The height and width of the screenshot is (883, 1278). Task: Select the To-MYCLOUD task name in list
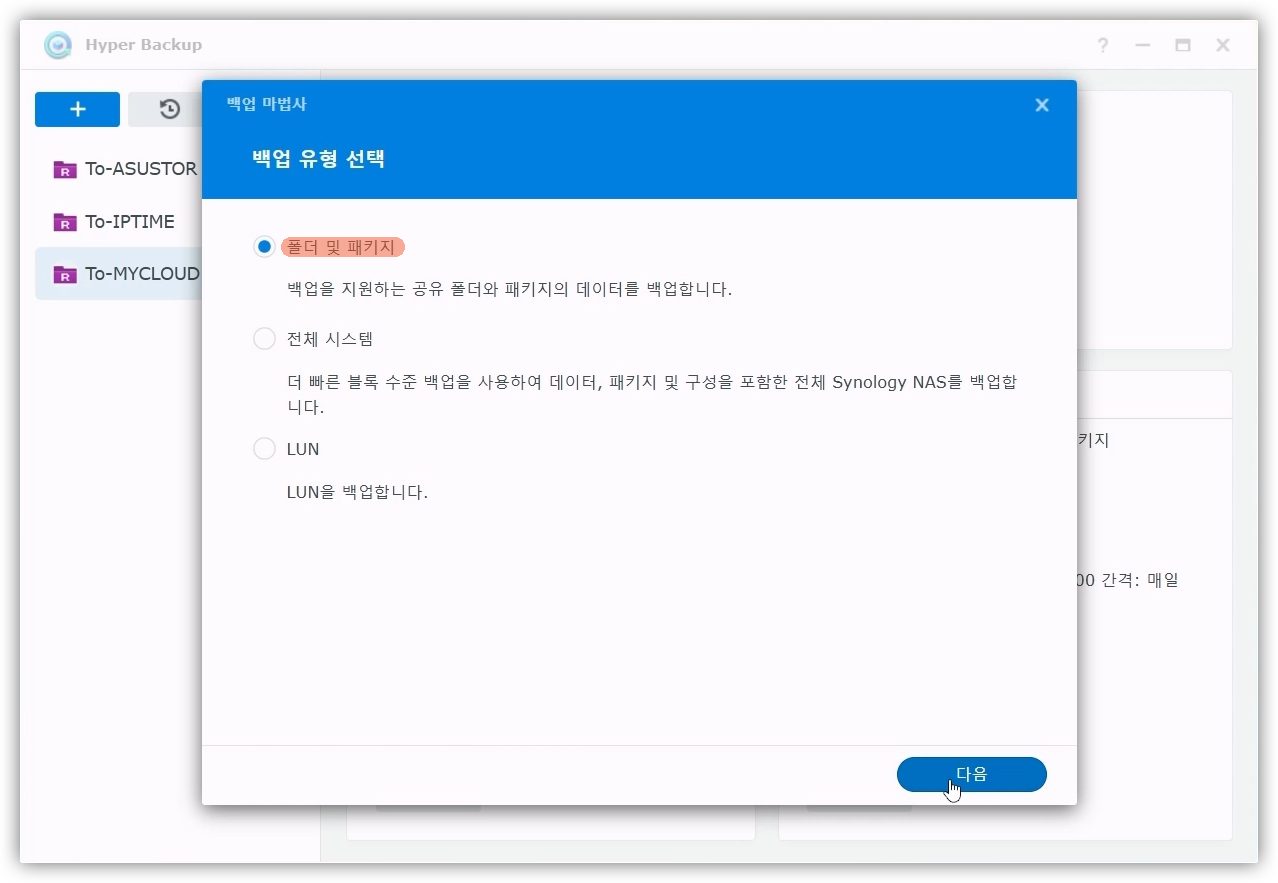pyautogui.click(x=142, y=274)
